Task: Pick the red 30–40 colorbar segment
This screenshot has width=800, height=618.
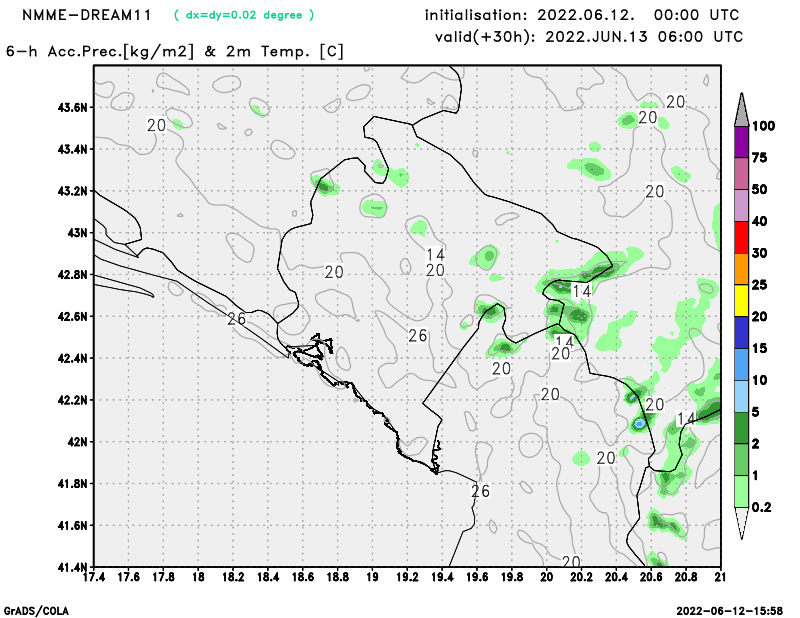Action: tap(741, 237)
